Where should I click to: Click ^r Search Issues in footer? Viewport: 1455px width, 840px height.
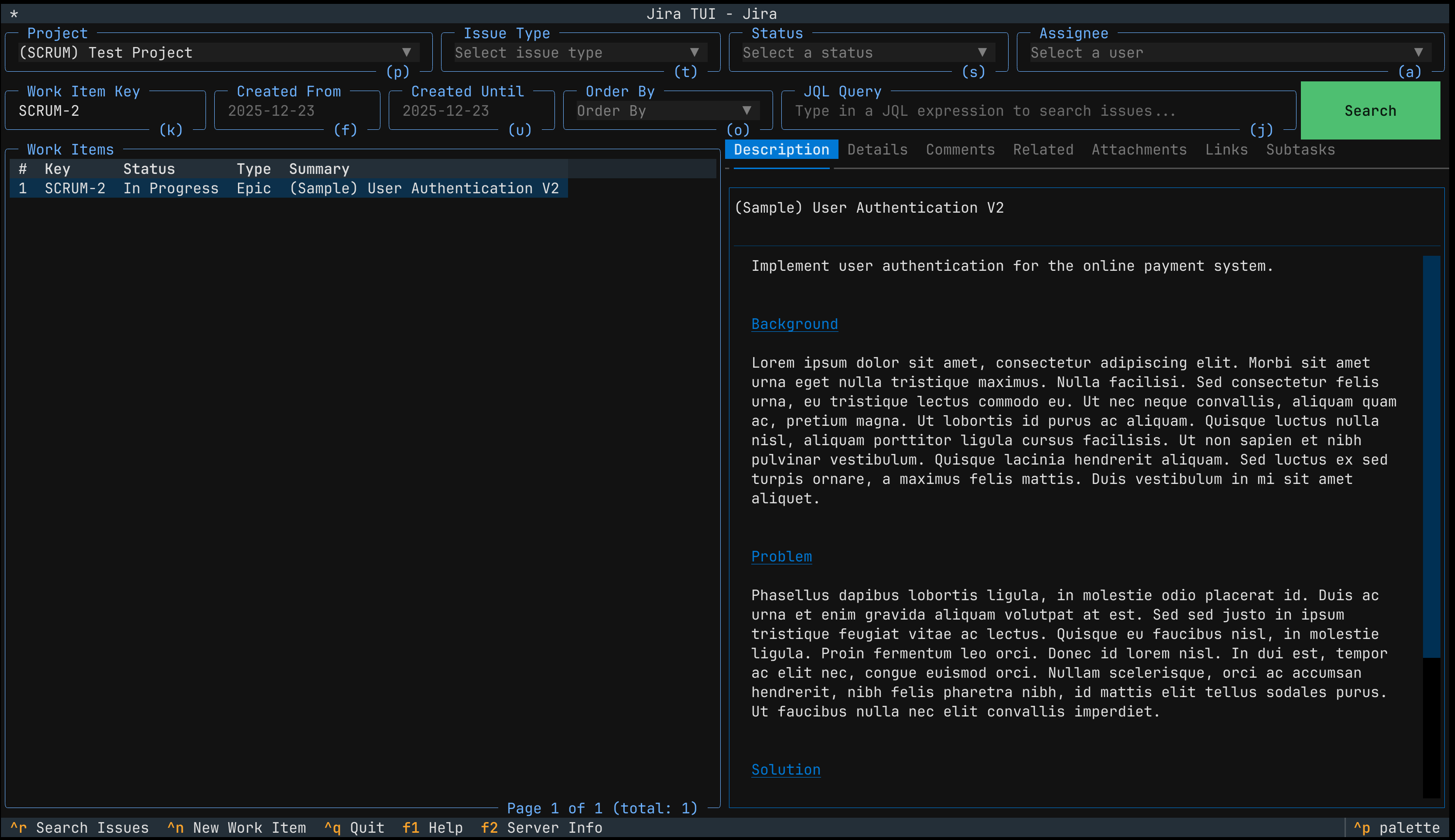coord(79,828)
